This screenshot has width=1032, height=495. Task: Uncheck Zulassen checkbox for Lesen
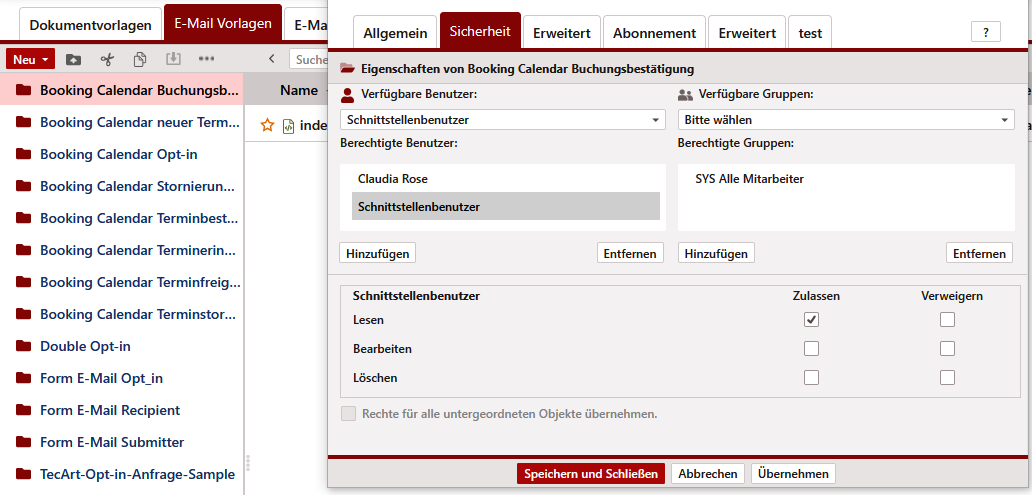tap(811, 320)
